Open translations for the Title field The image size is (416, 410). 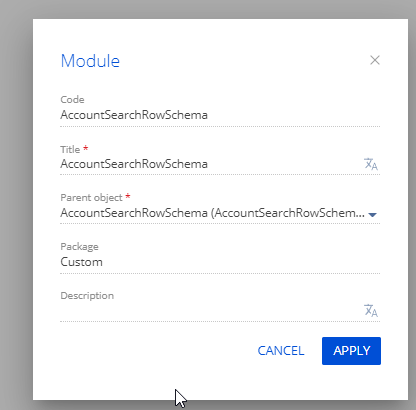pos(371,164)
